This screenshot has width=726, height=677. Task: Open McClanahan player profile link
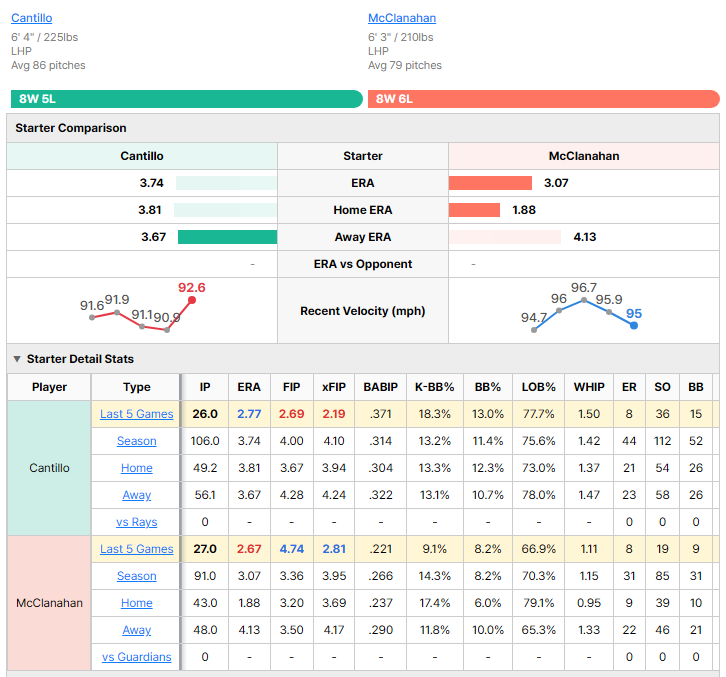[402, 18]
